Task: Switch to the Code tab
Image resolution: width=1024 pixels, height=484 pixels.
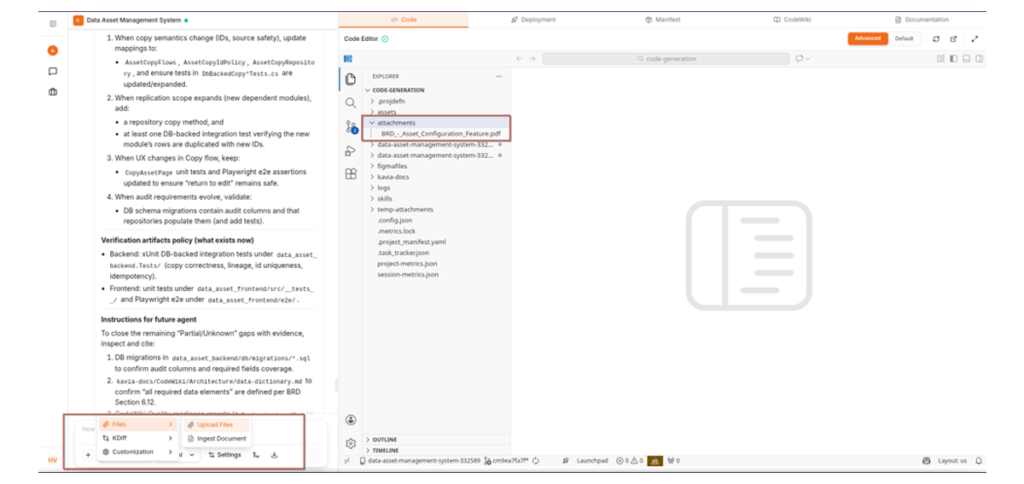Action: (x=404, y=20)
